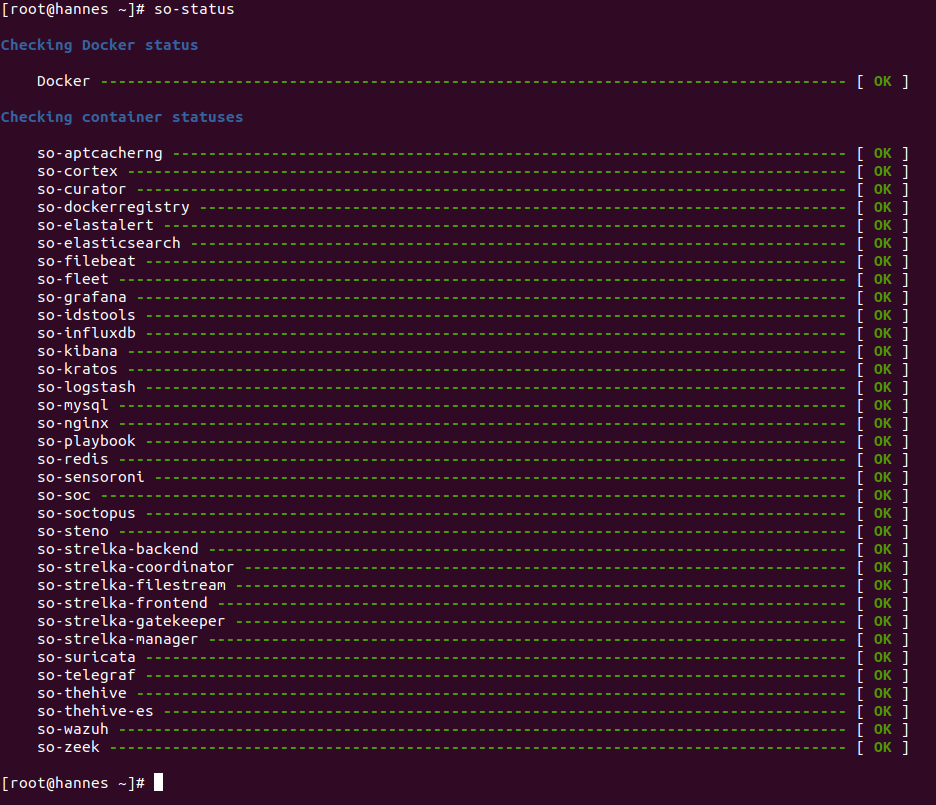Click the Checking Docker status heading
Image resolution: width=936 pixels, height=805 pixels.
[99, 45]
